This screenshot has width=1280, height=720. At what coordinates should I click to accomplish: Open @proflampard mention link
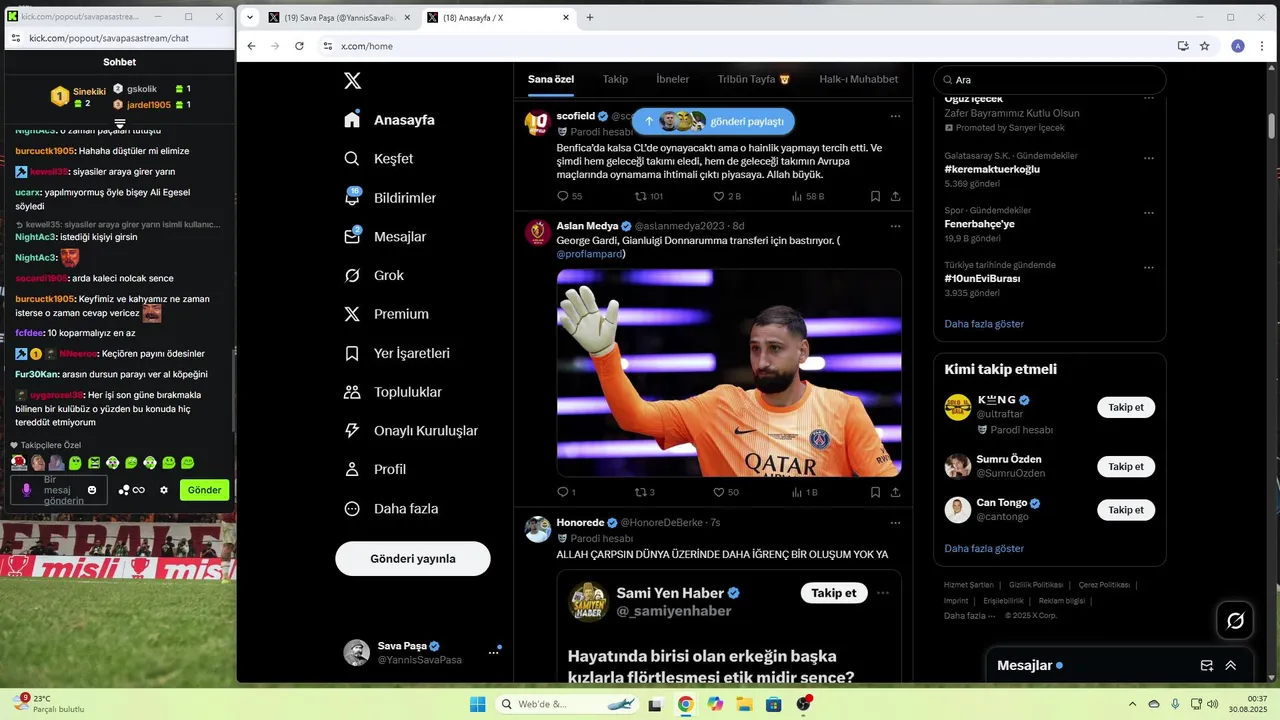pyautogui.click(x=590, y=254)
